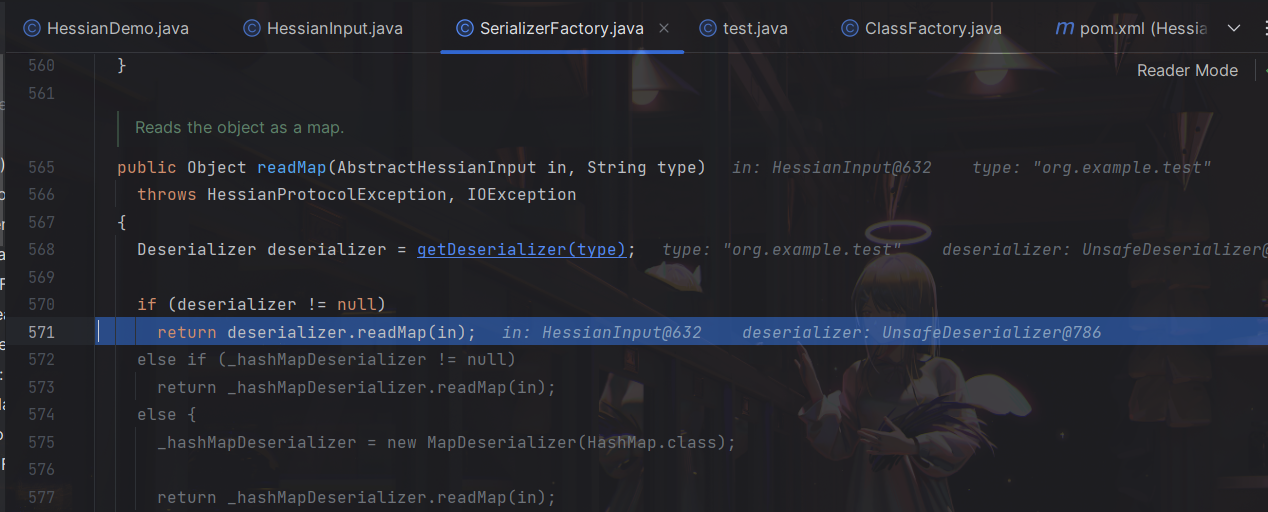Click gutter line number 574
Viewport: 1268px width, 512px height.
41,414
